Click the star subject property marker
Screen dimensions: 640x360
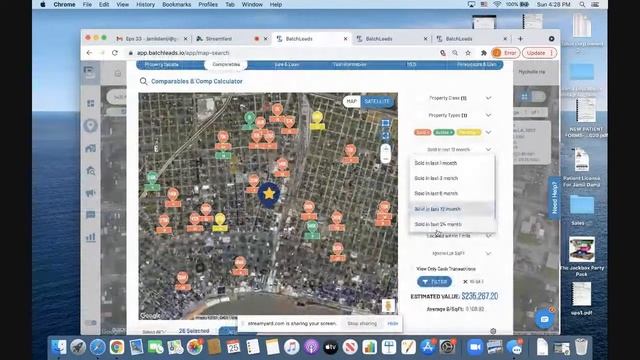pos(269,194)
